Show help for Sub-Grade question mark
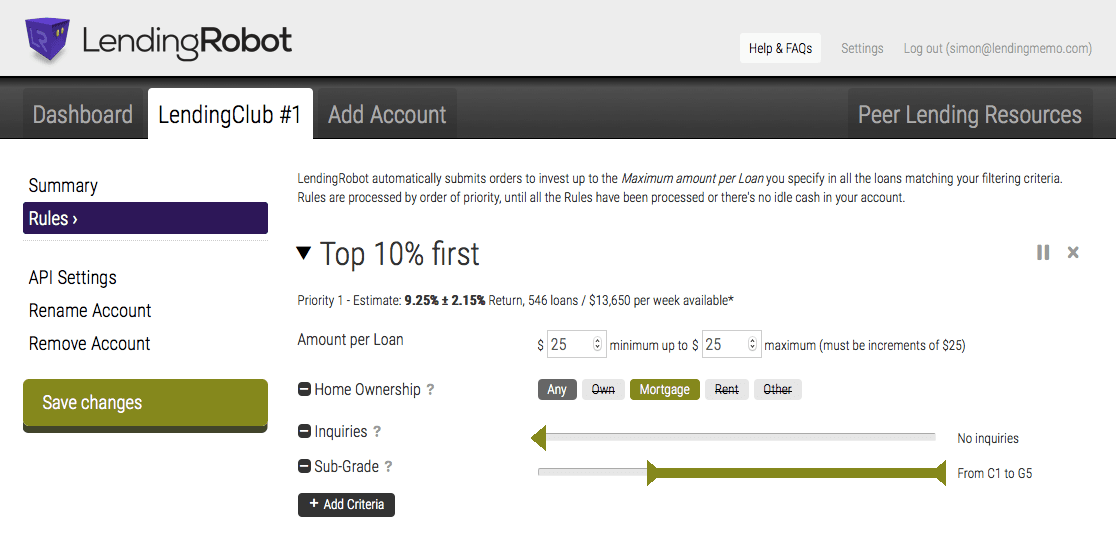The width and height of the screenshot is (1116, 539). pyautogui.click(x=388, y=467)
